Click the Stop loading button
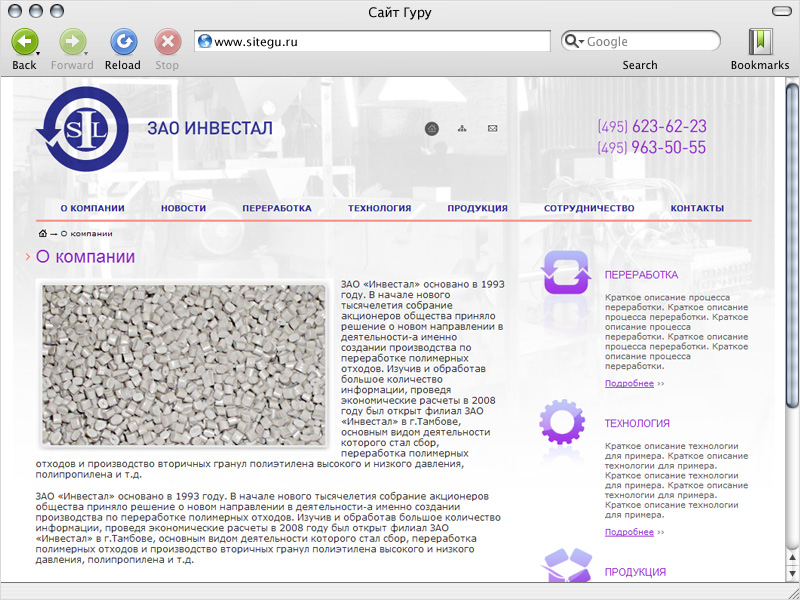Screen dimensions: 800x600 point(168,42)
